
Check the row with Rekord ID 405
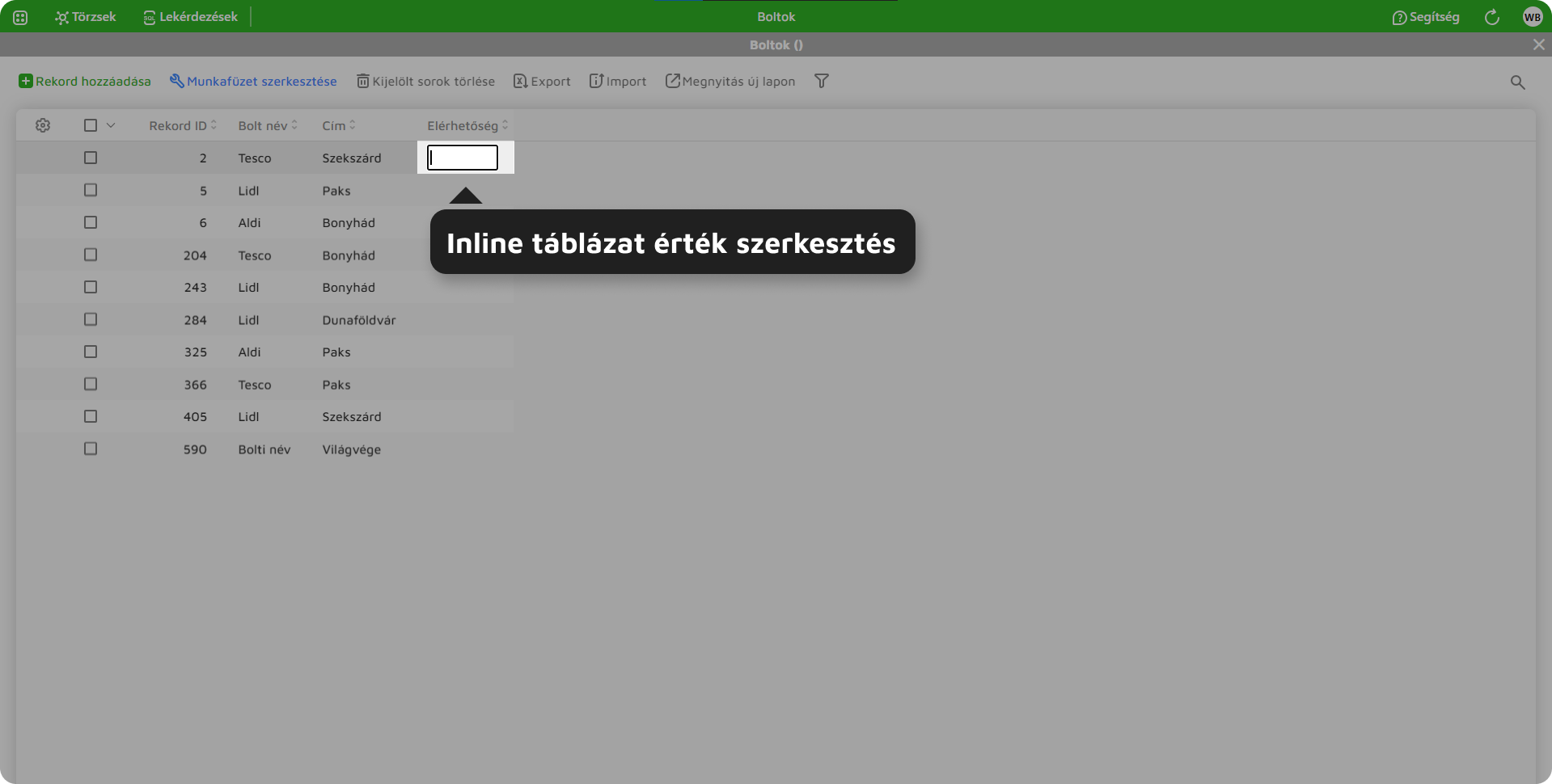[91, 416]
